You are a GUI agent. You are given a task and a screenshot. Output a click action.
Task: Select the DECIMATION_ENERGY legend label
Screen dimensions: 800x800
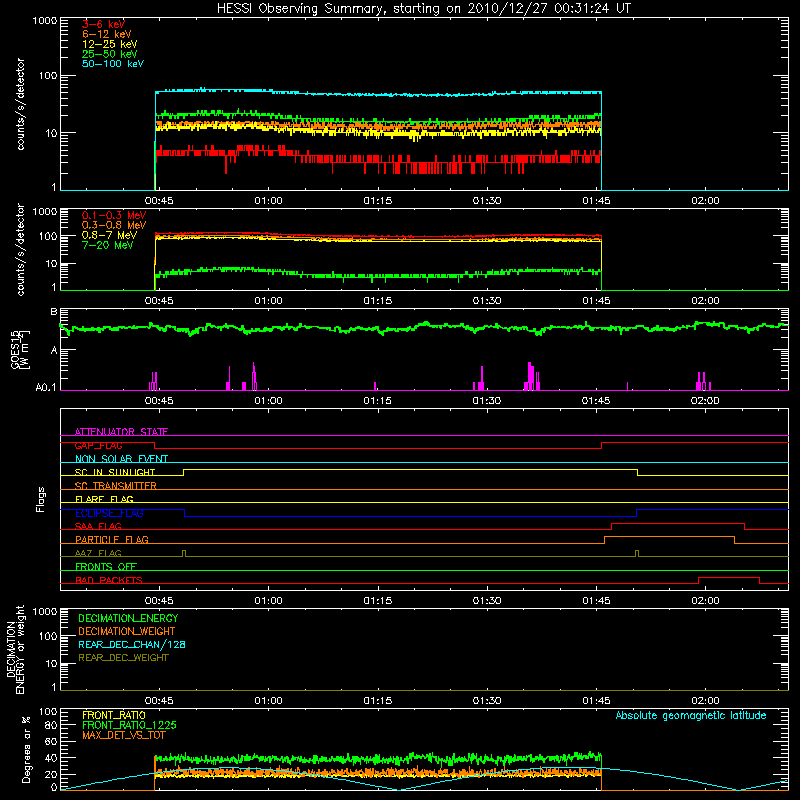(x=128, y=618)
